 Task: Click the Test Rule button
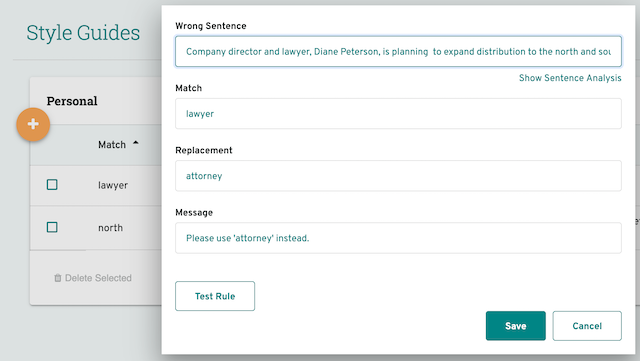[215, 296]
